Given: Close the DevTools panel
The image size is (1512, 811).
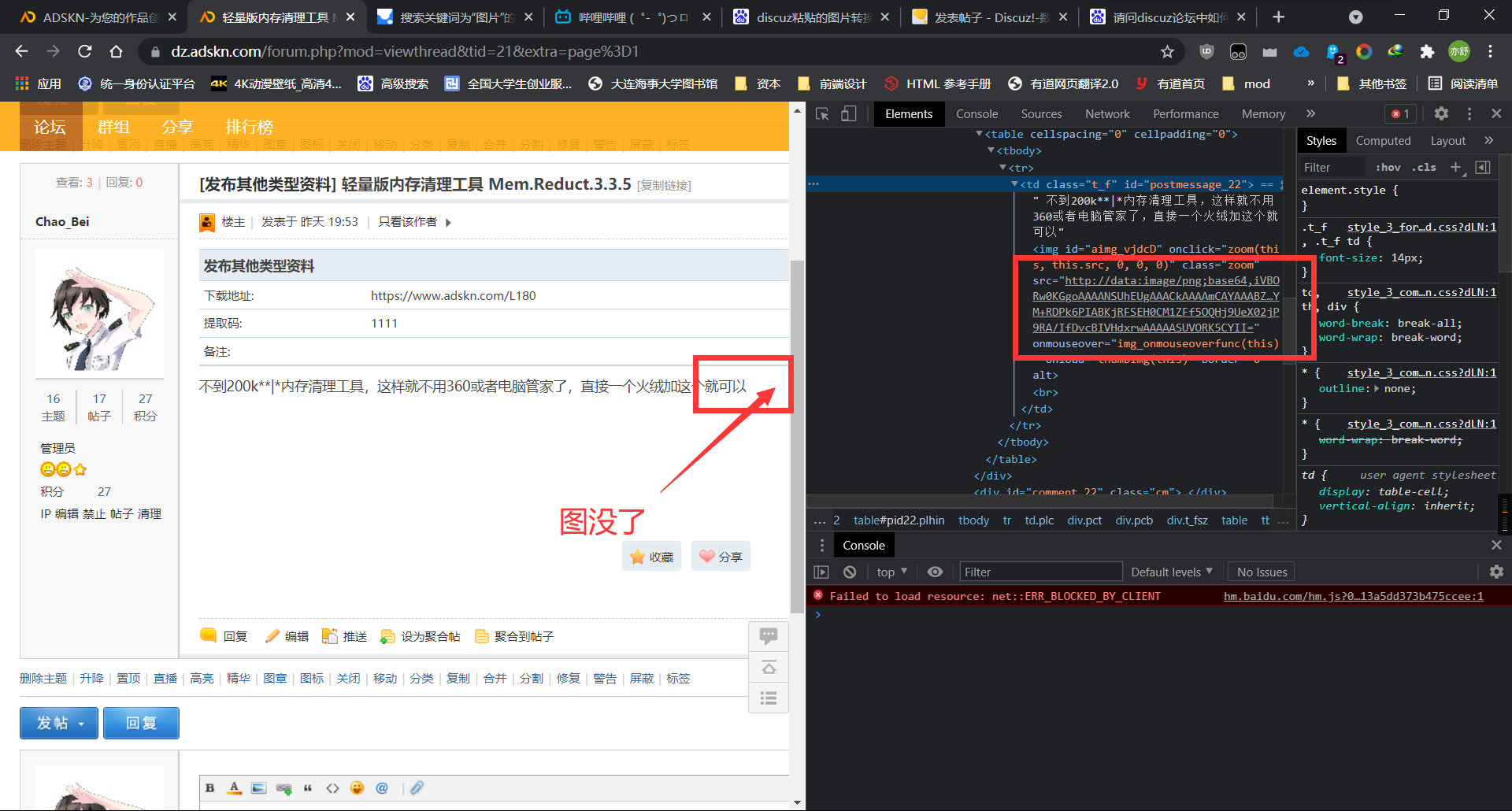Looking at the screenshot, I should 1497,114.
